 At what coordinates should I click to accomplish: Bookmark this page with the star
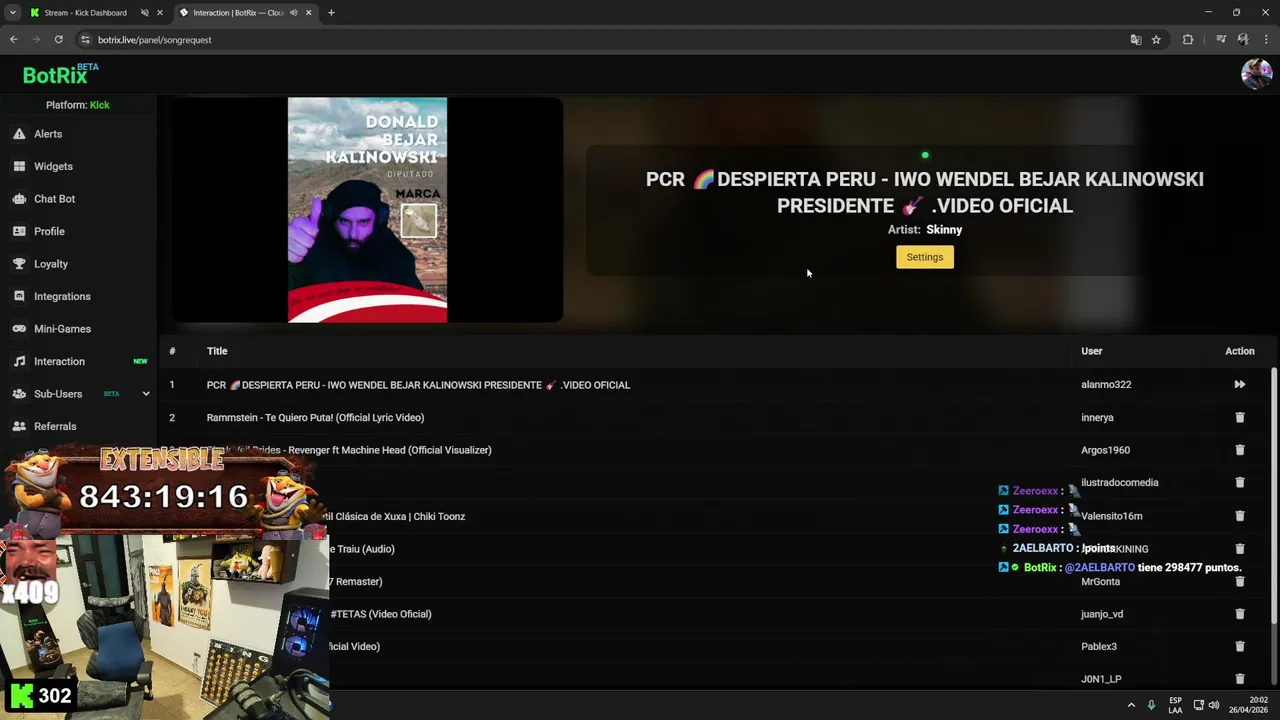tap(1156, 40)
